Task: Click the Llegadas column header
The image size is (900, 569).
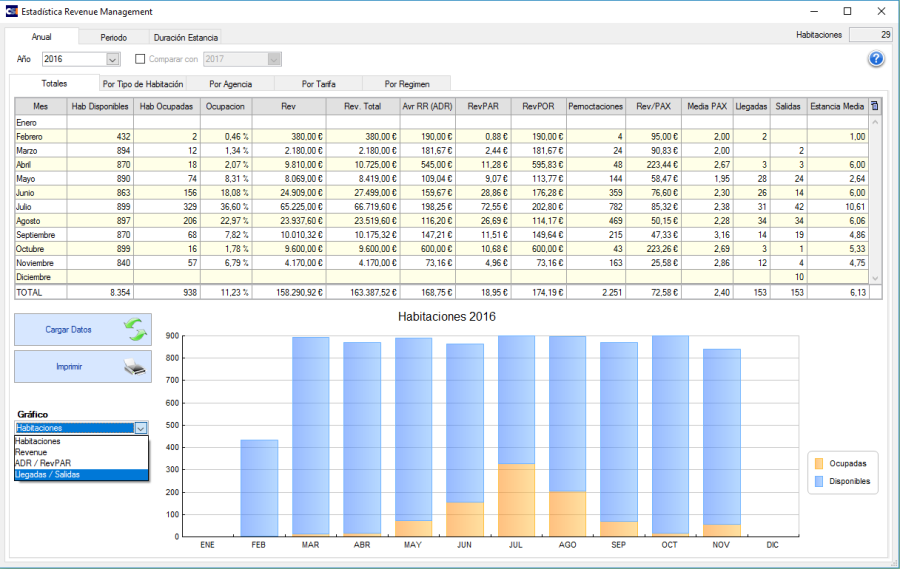Action: (x=751, y=106)
